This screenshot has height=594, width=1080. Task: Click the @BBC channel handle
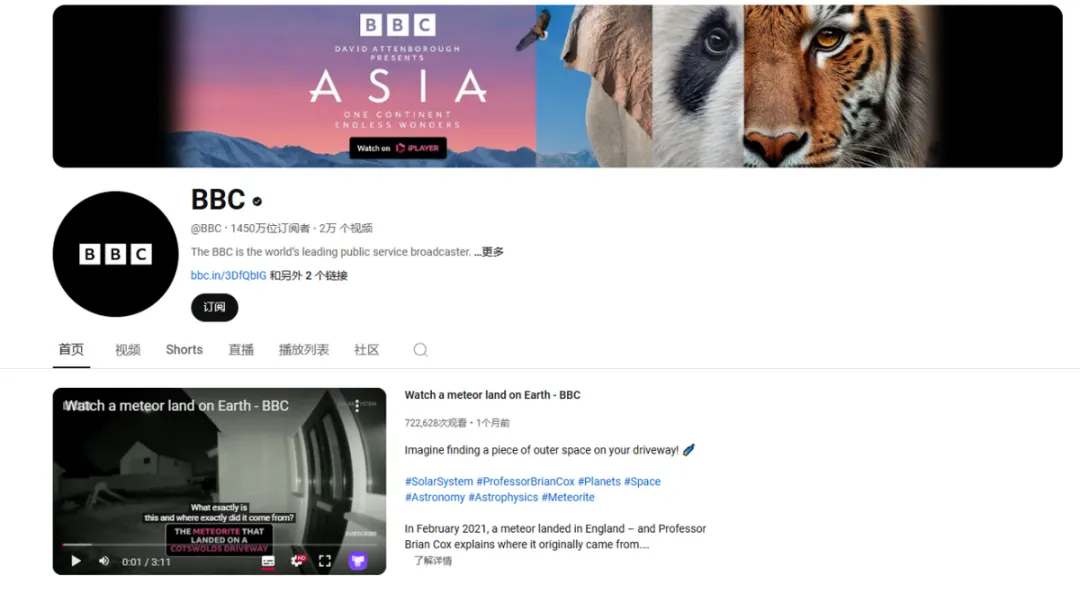[x=206, y=228]
